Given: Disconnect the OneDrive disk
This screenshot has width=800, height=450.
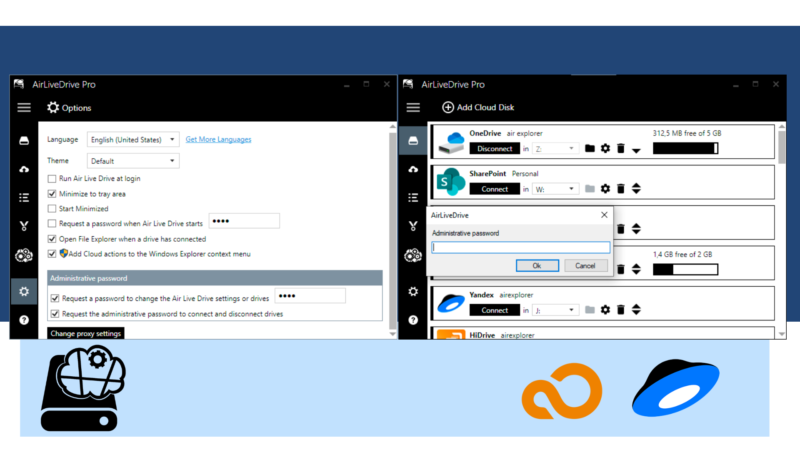Looking at the screenshot, I should [x=494, y=148].
